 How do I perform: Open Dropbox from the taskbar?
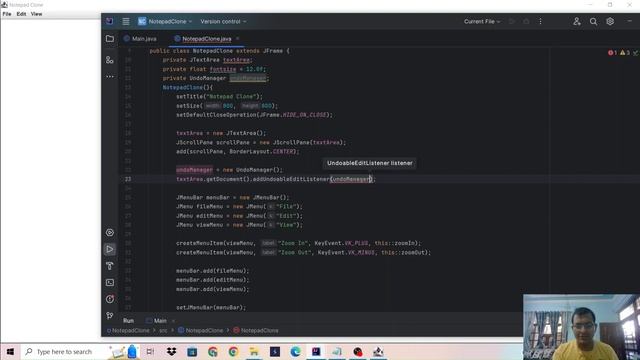pos(171,352)
